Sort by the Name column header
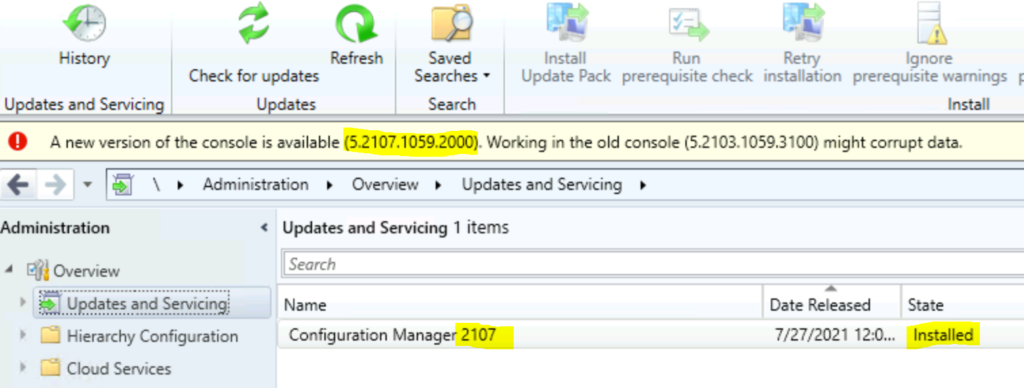This screenshot has height=388, width=1024. [x=520, y=304]
